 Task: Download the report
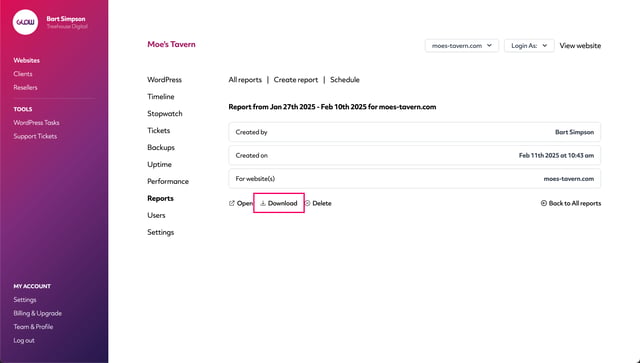pos(279,203)
